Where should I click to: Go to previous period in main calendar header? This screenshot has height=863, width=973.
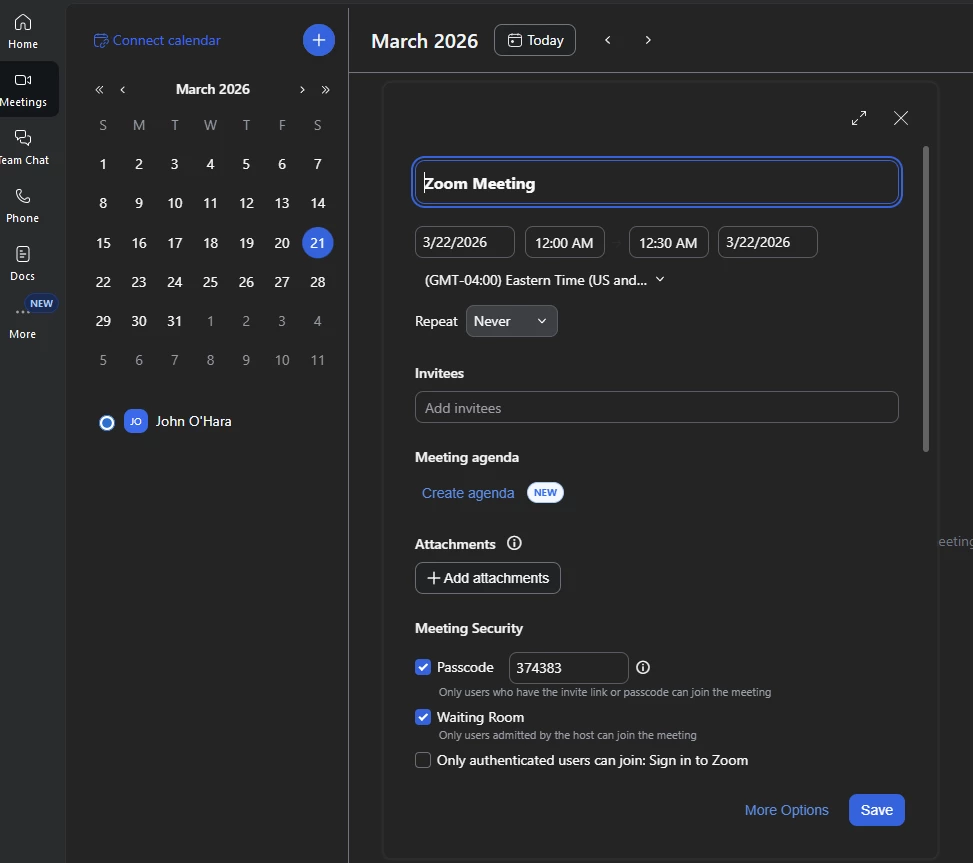click(x=608, y=40)
